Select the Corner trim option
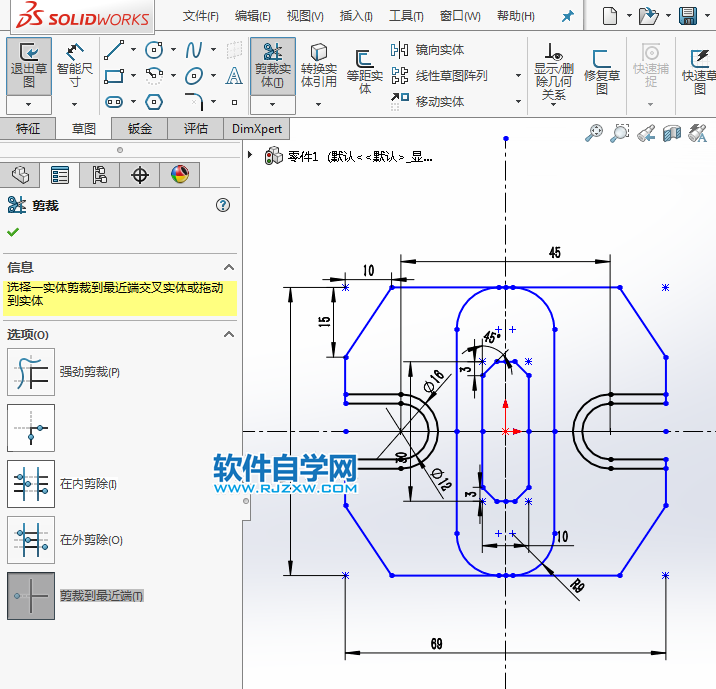 click(x=31, y=428)
